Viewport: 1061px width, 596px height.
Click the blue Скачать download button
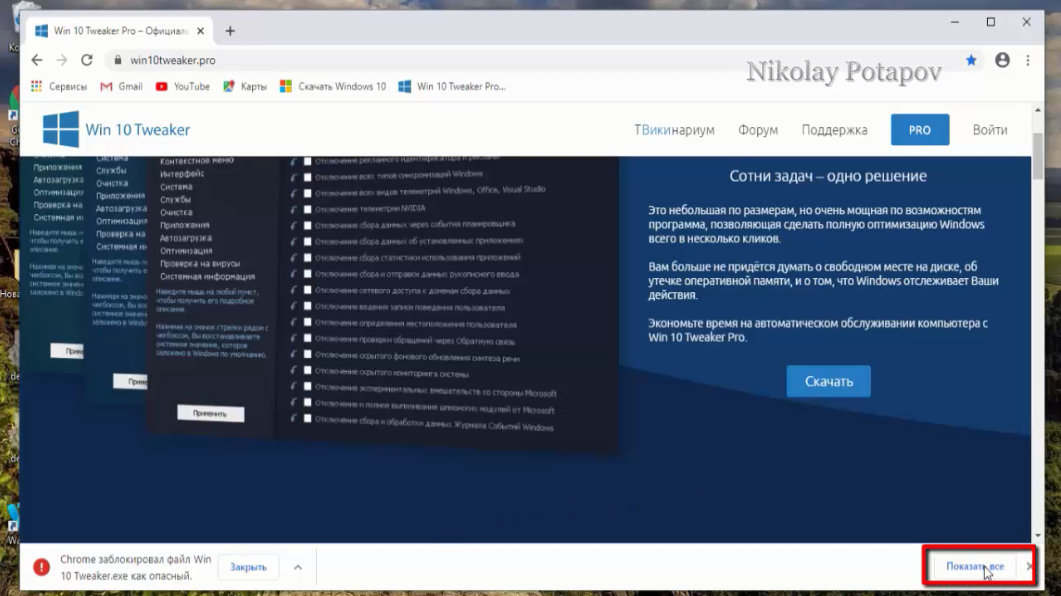828,382
